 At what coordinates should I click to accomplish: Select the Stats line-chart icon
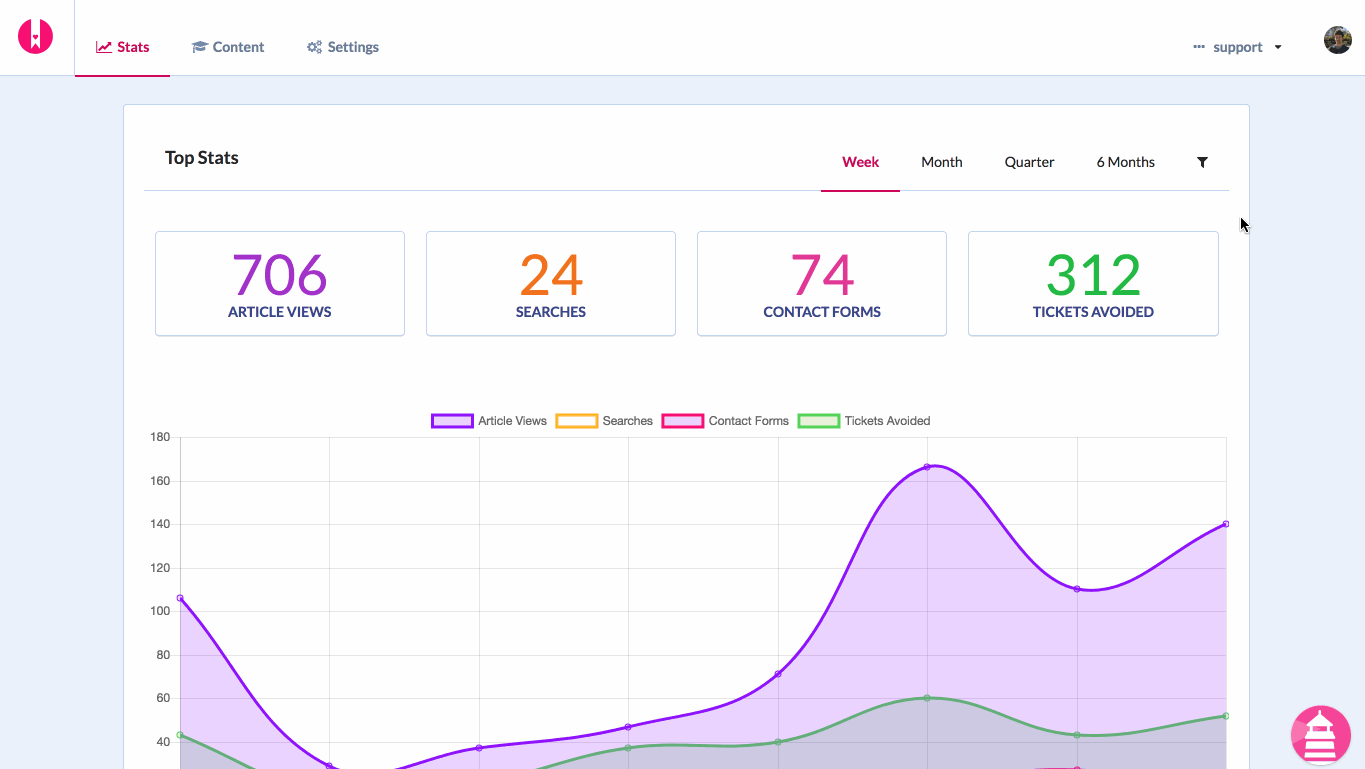(x=102, y=46)
